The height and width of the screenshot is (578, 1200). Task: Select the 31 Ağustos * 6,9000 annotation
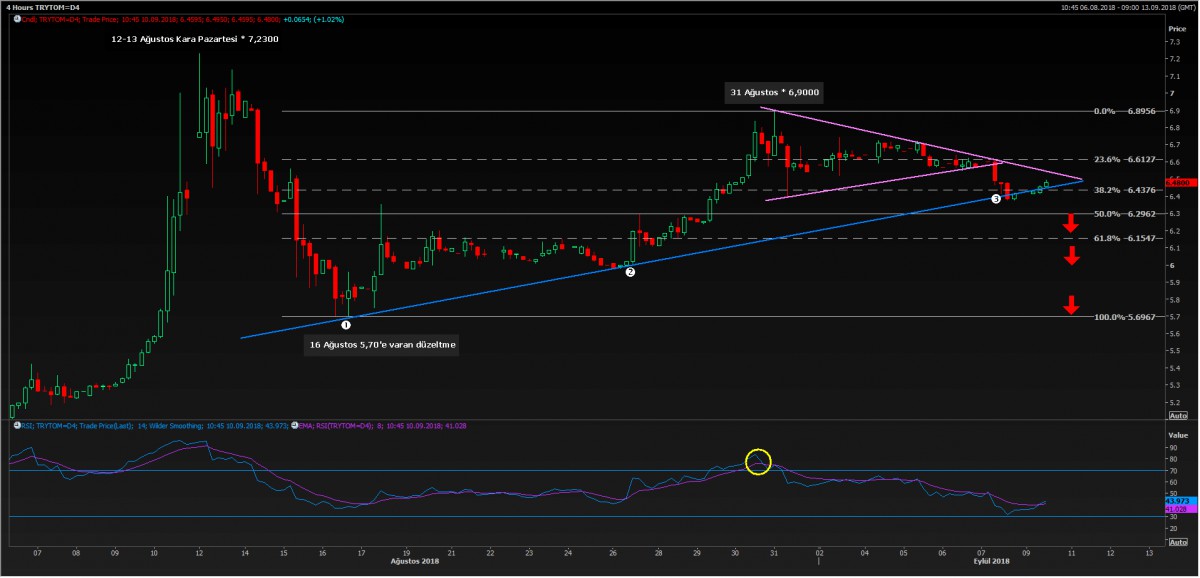[x=775, y=92]
